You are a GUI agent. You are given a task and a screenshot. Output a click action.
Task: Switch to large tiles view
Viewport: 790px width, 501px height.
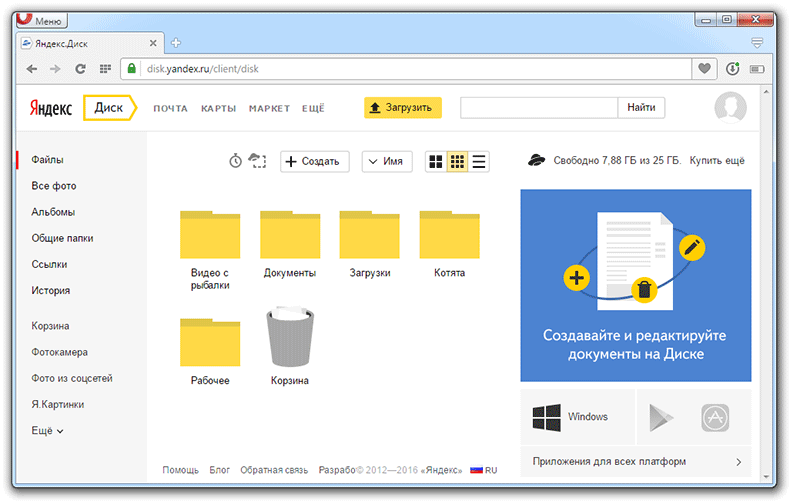pyautogui.click(x=436, y=161)
